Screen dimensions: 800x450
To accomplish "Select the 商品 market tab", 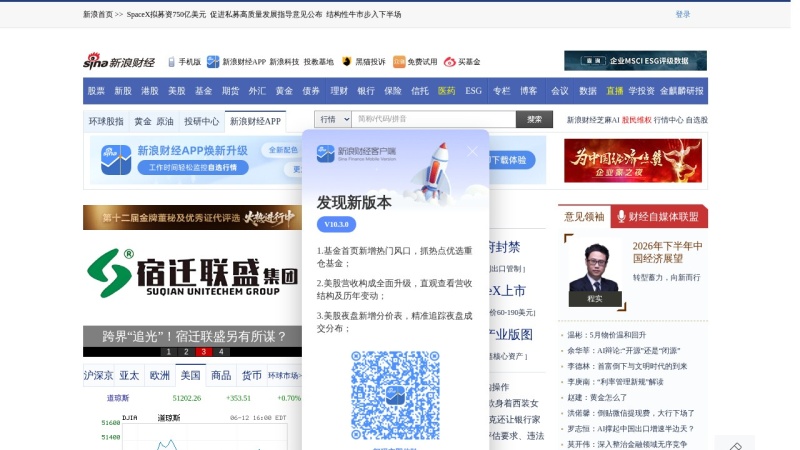I will click(x=221, y=376).
